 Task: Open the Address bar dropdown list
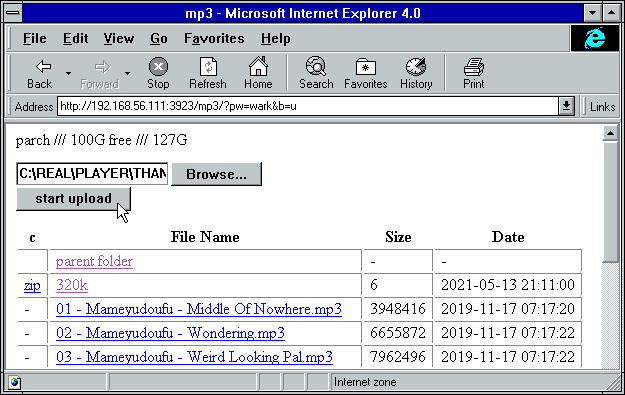point(566,106)
